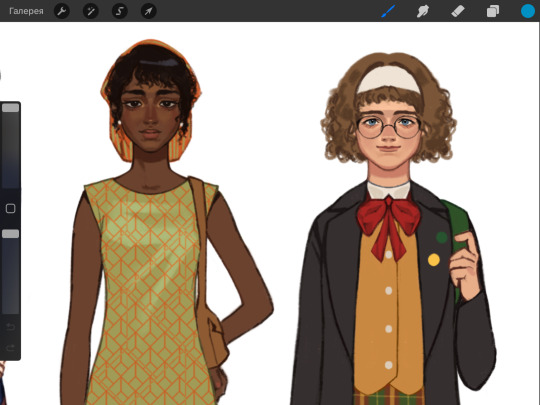Viewport: 540px width, 405px height.
Task: Open the Layers panel
Action: (493, 11)
